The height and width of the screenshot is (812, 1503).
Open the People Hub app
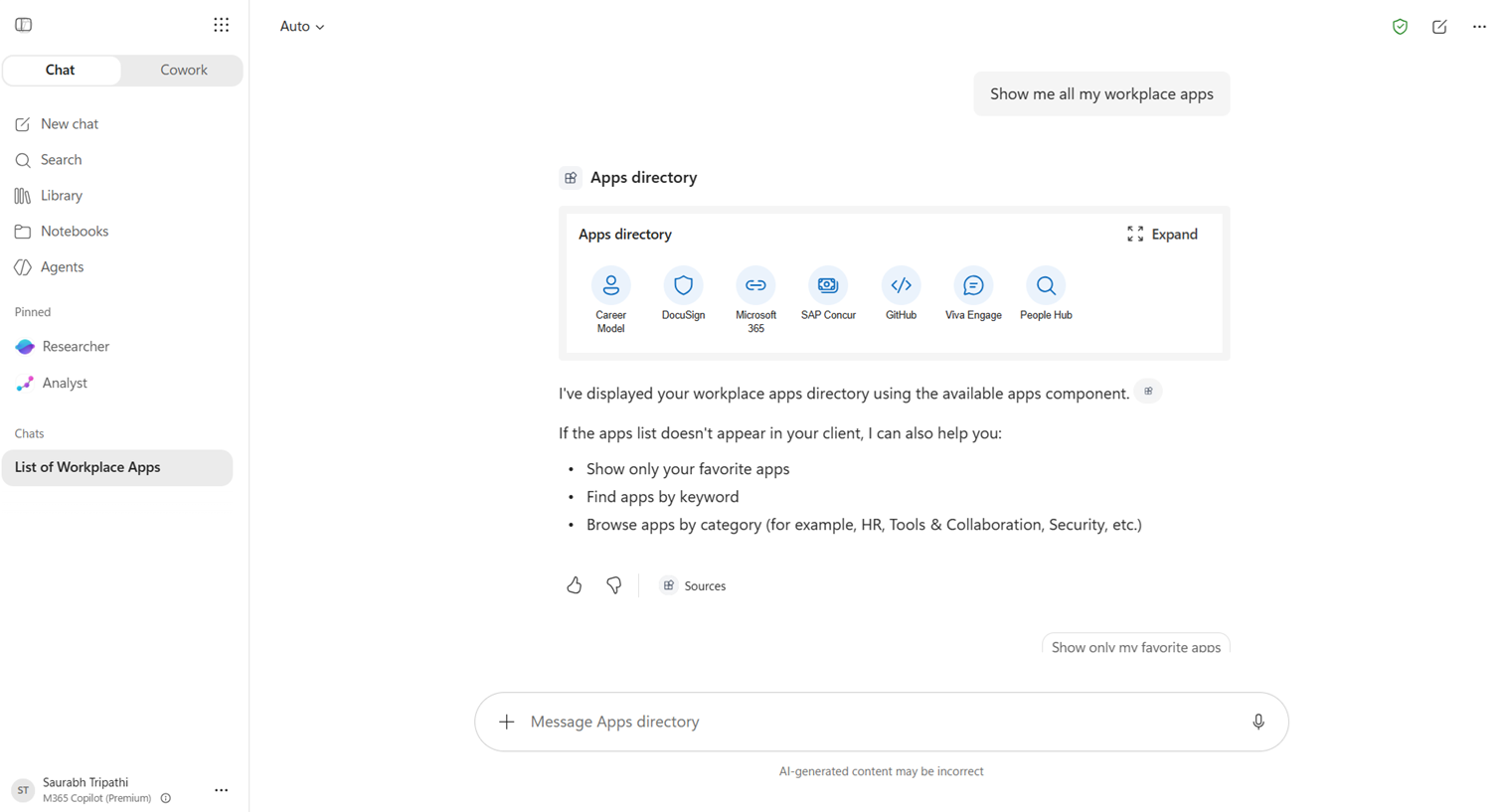click(1046, 294)
